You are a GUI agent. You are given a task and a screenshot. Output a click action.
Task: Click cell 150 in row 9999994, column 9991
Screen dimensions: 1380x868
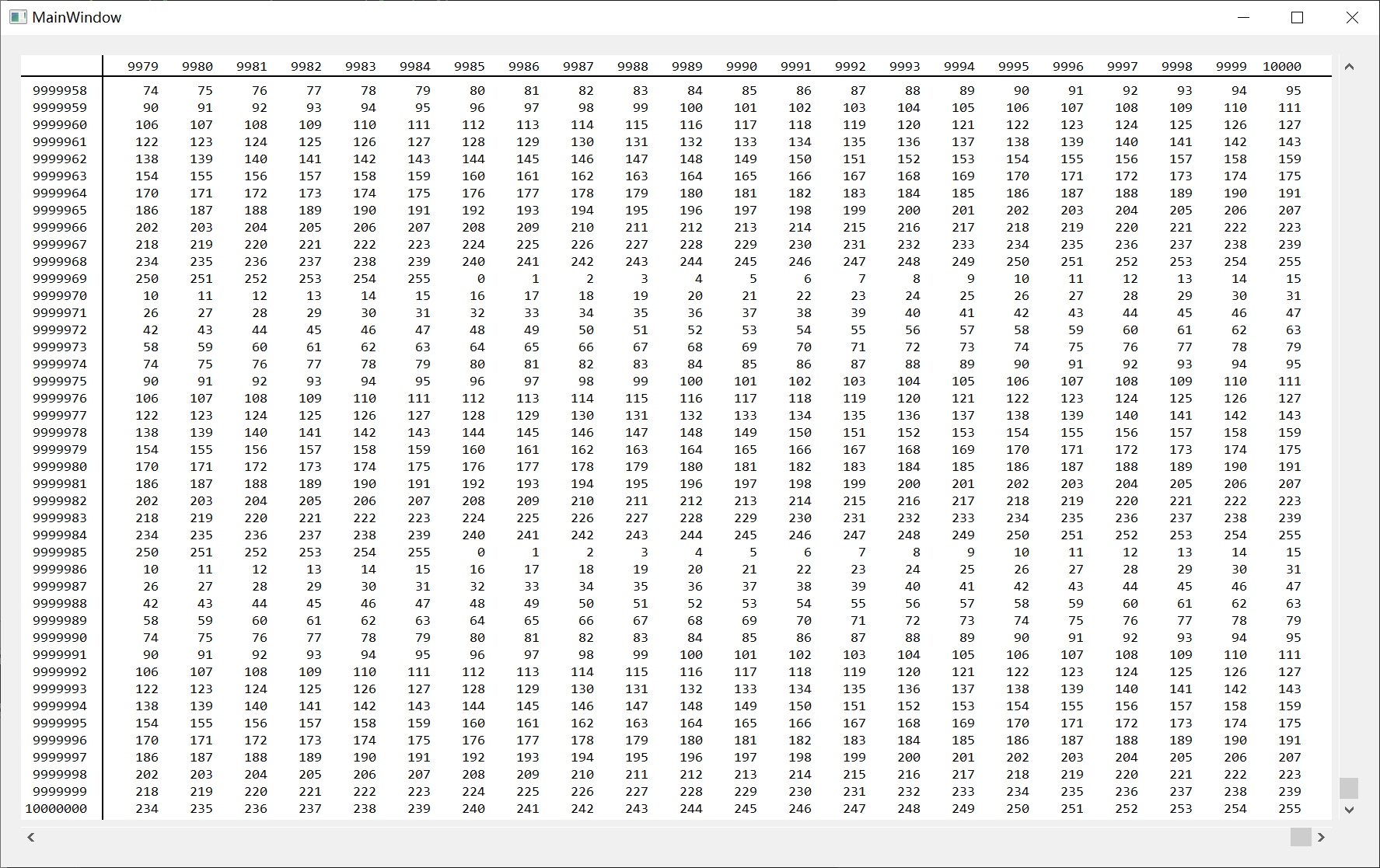(800, 706)
